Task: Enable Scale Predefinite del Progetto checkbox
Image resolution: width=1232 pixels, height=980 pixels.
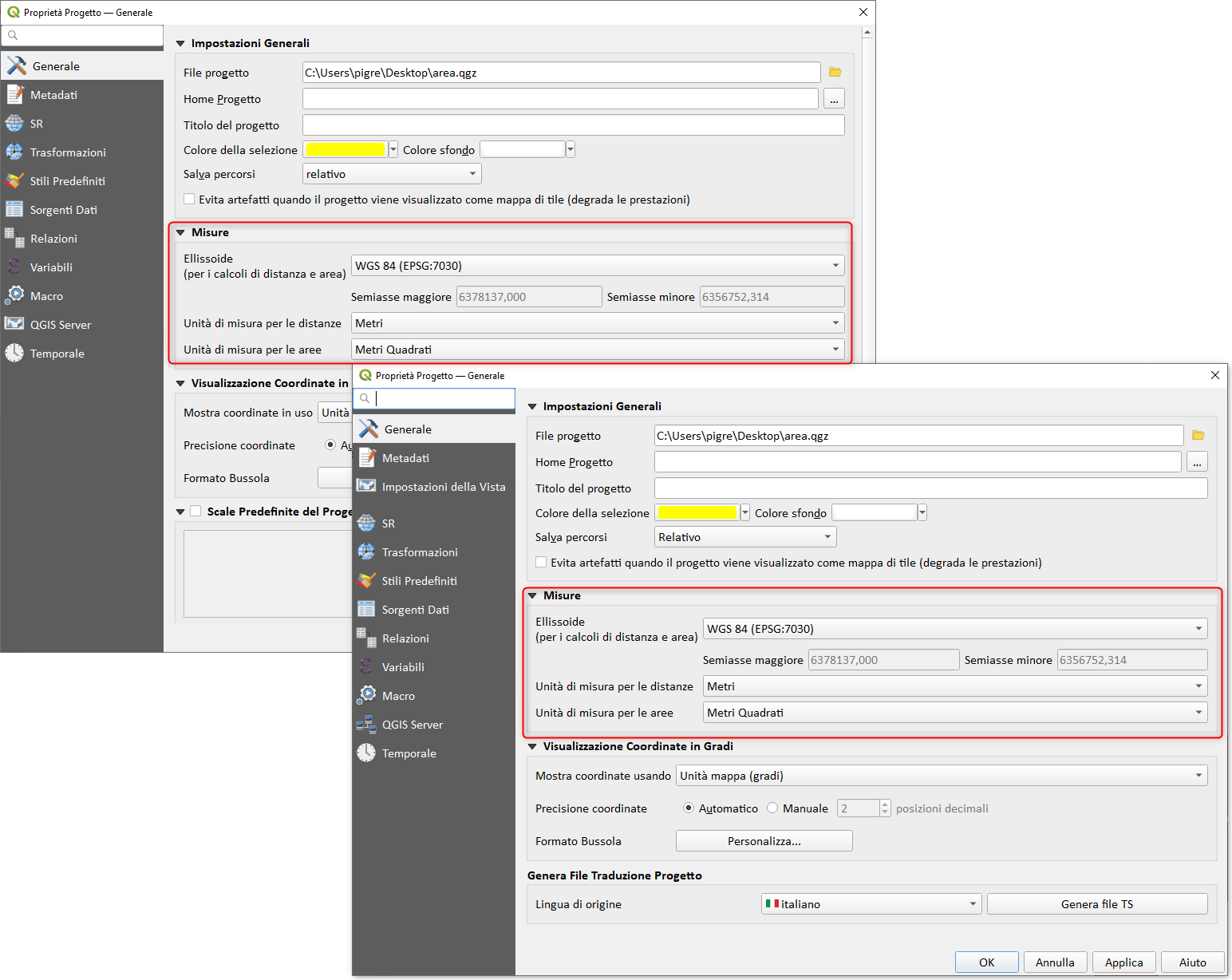Action: tap(195, 512)
